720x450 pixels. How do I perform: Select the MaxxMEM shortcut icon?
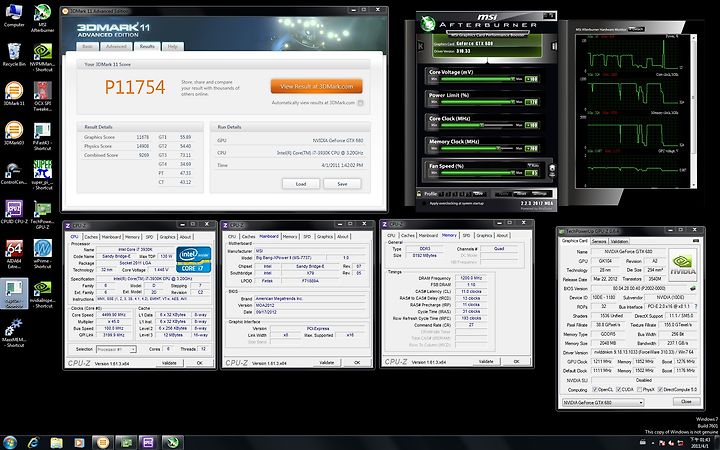14,332
